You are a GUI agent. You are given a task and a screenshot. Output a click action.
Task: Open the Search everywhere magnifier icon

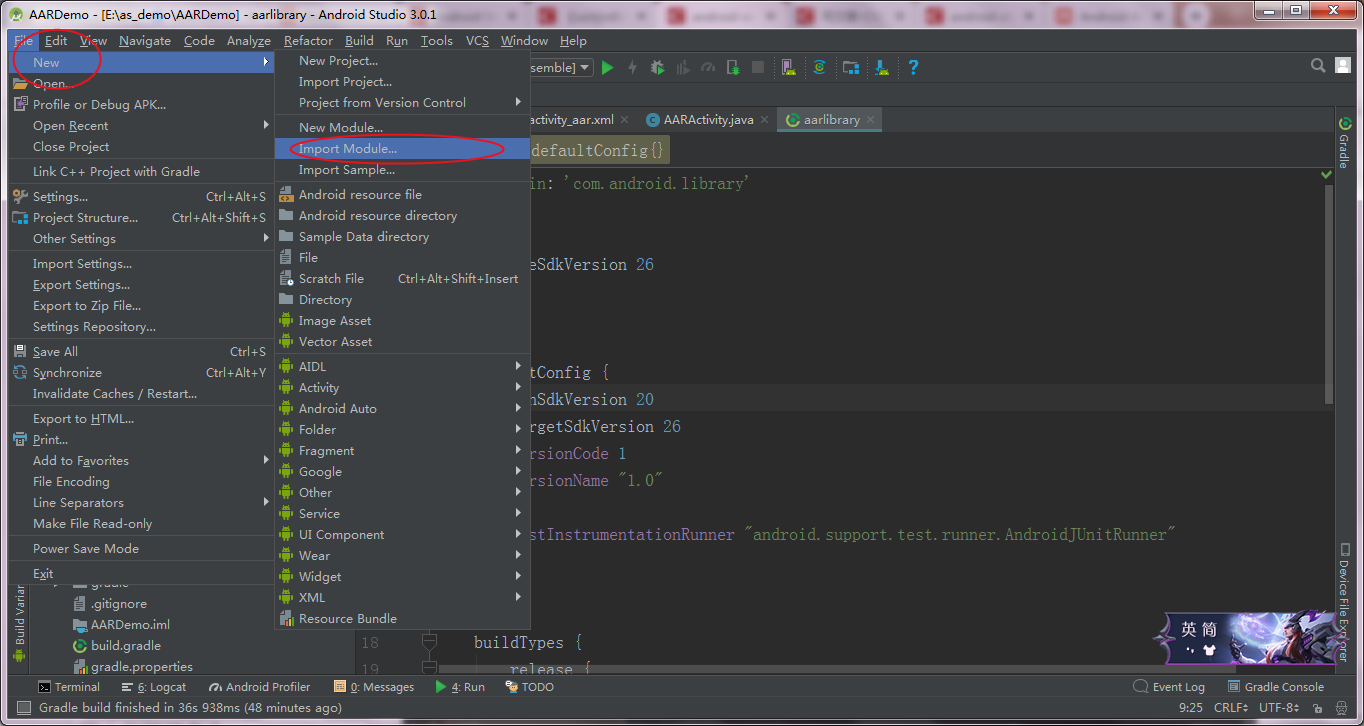[x=1318, y=67]
